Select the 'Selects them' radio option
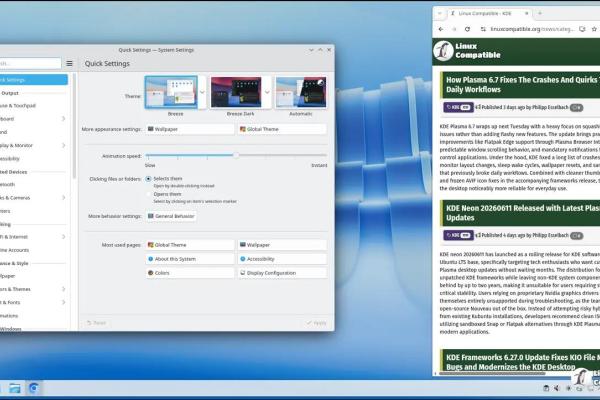The width and height of the screenshot is (600, 400). pyautogui.click(x=148, y=179)
